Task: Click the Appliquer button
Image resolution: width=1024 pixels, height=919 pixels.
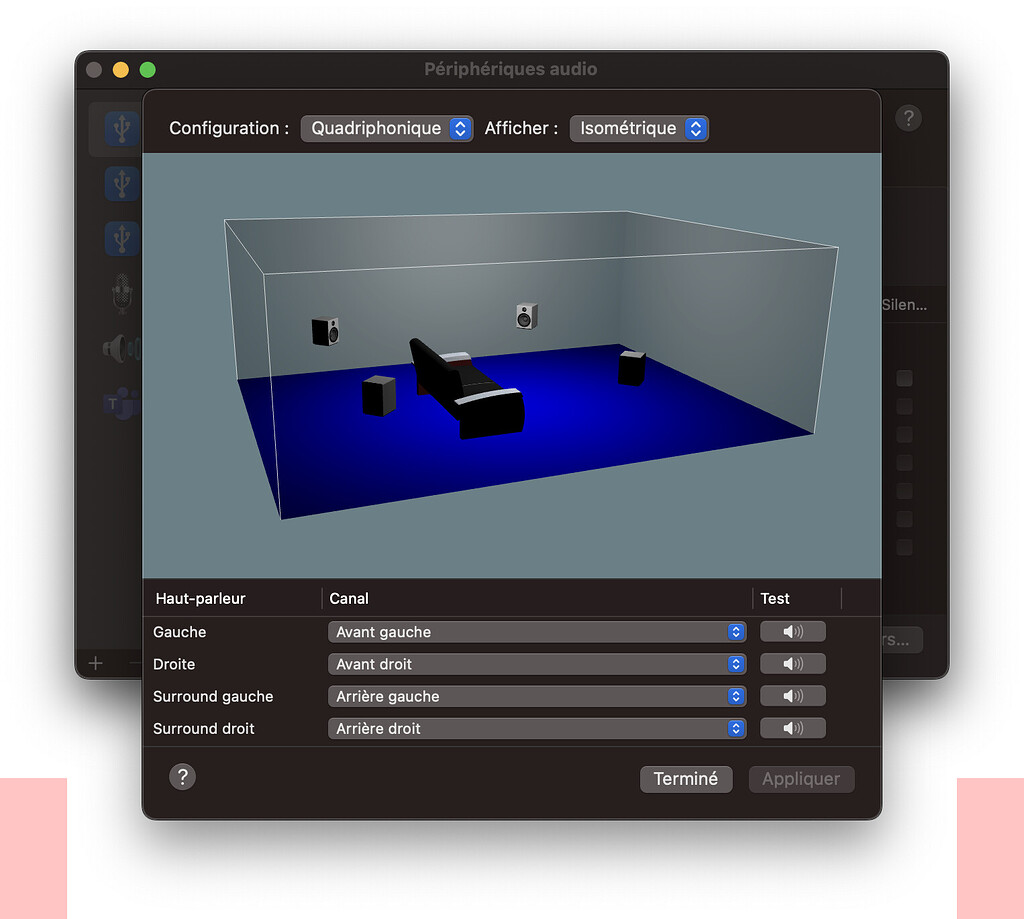Action: 801,778
